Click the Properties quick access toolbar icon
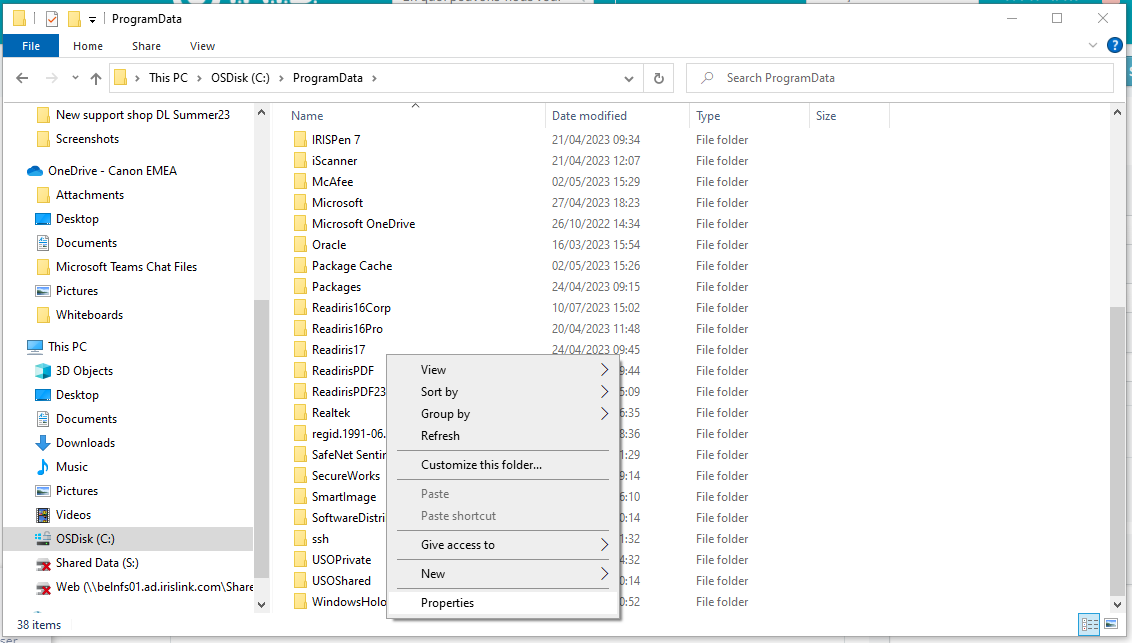This screenshot has width=1132, height=643. click(x=52, y=19)
